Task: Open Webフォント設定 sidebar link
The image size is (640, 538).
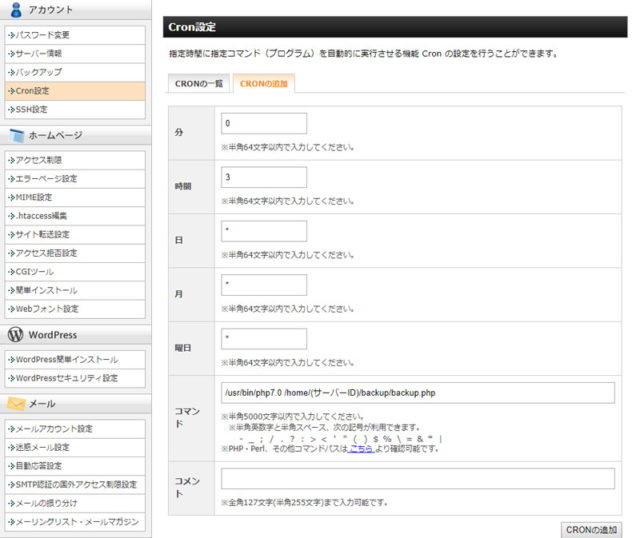Action: (x=75, y=309)
